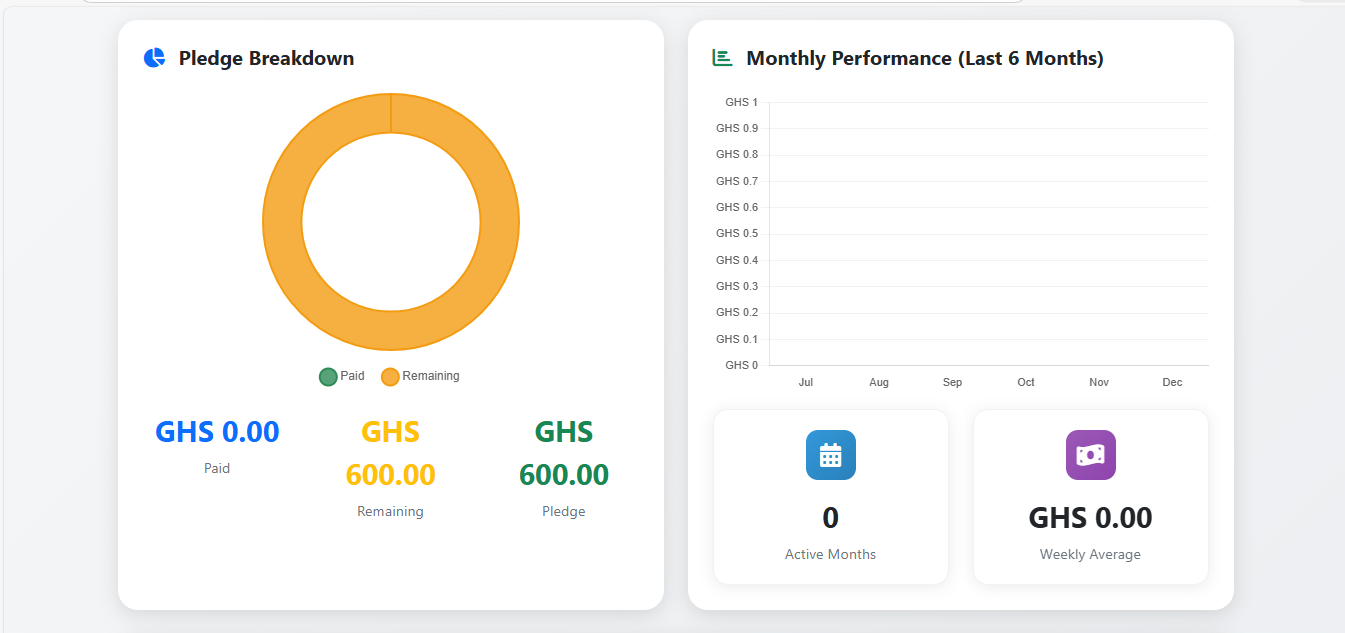Click the GHS 600.00 Pledge total
The image size is (1345, 633).
(563, 453)
